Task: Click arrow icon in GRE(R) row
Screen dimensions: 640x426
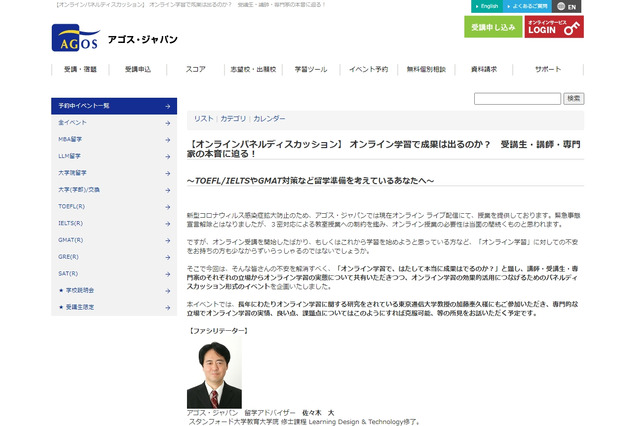Action: click(168, 257)
